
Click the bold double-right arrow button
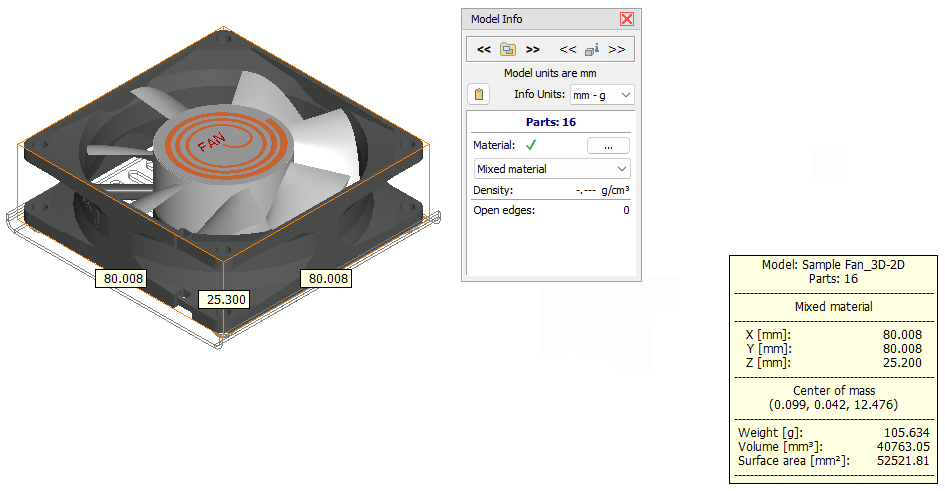[533, 49]
